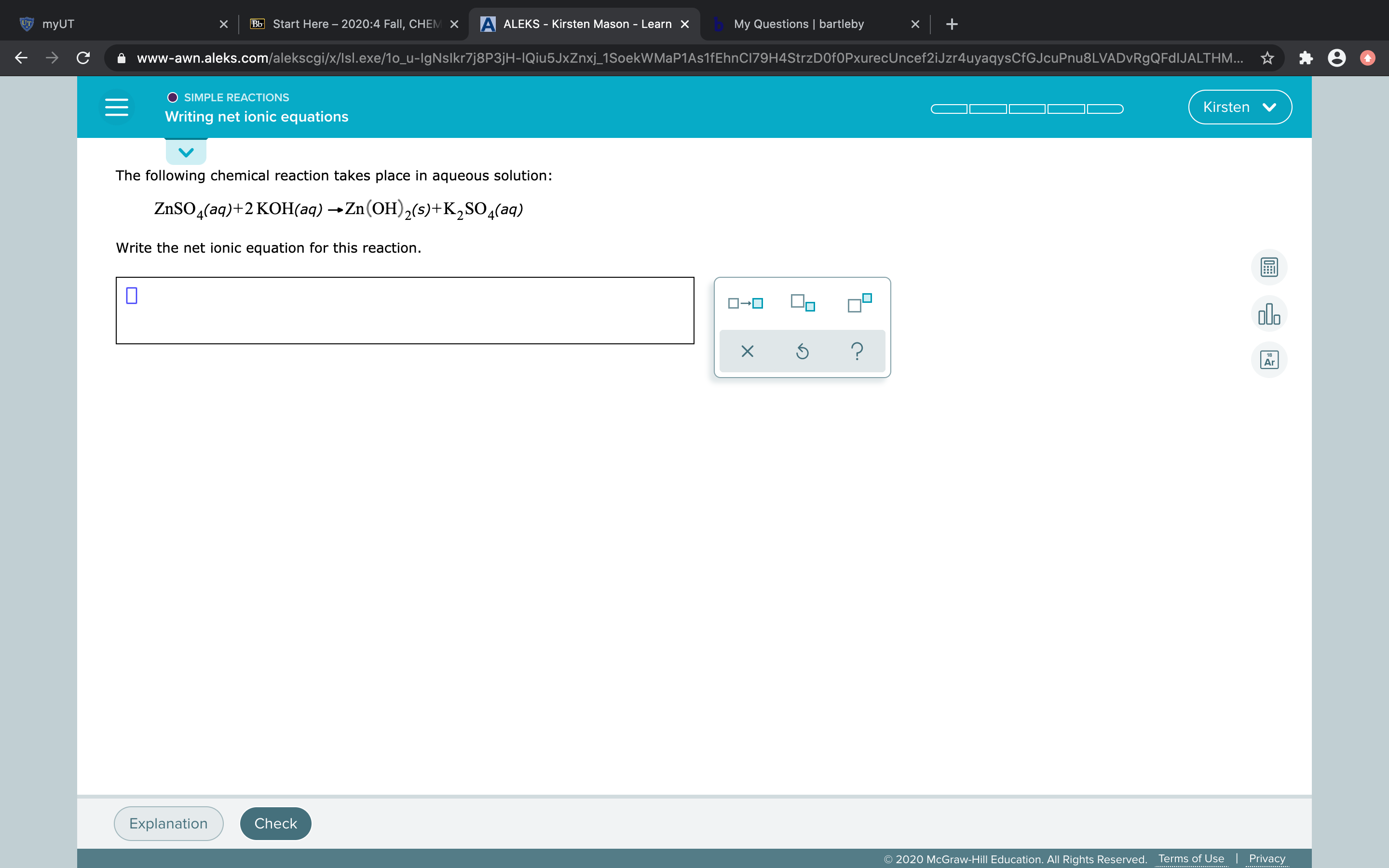Expand the collapsed topic chevron tab
Viewport: 1389px width, 868px height.
(186, 152)
